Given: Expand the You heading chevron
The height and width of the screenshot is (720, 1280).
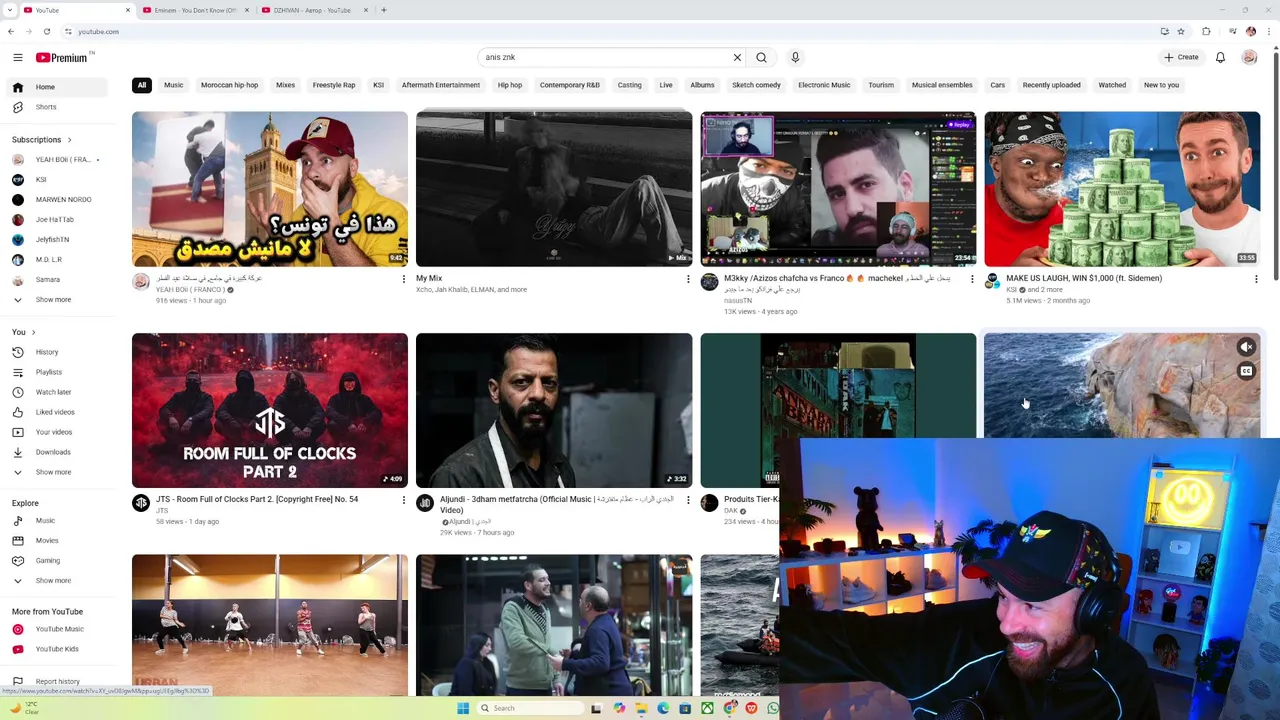Looking at the screenshot, I should 33,332.
